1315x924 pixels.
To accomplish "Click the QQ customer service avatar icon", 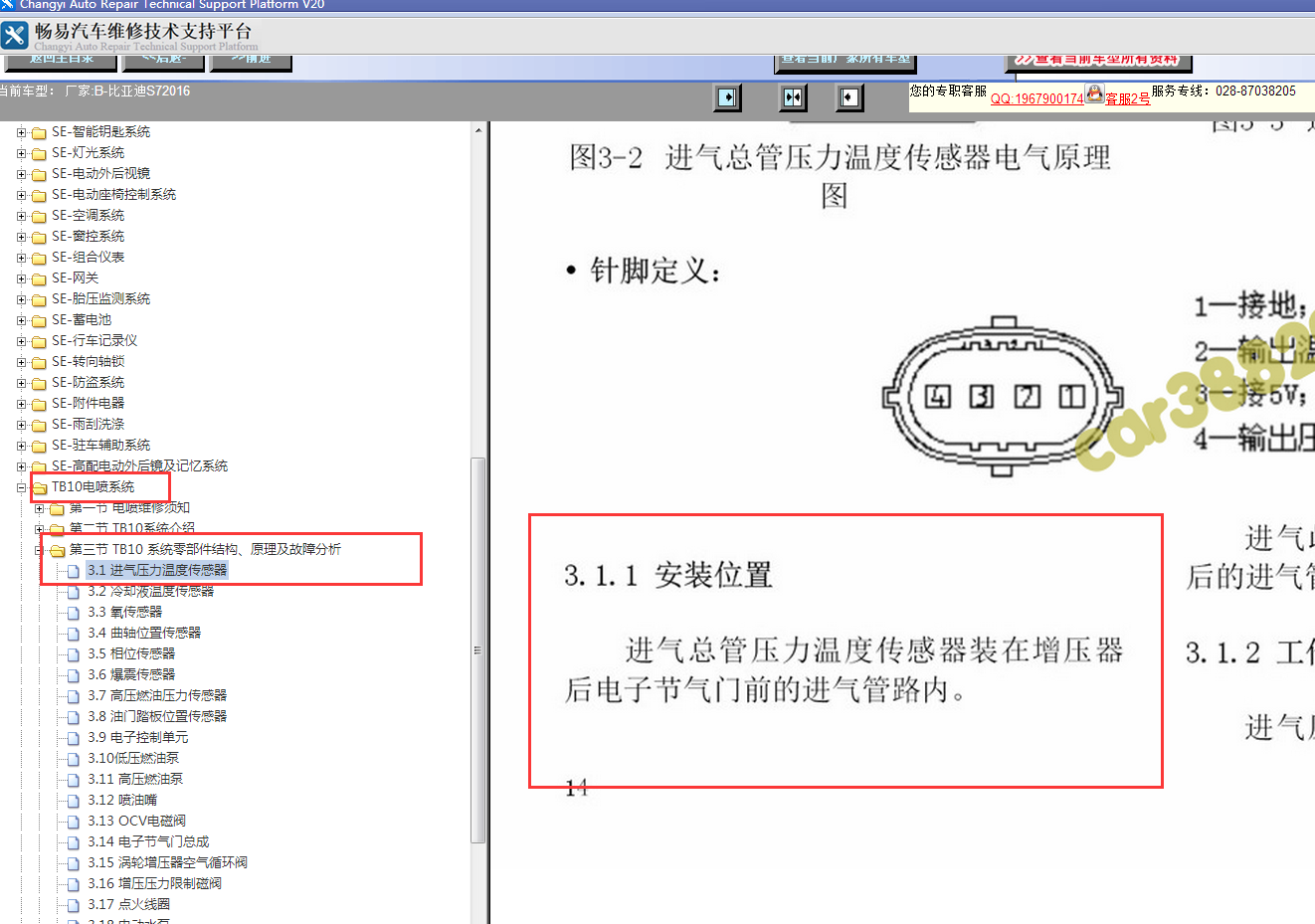I will 1094,94.
